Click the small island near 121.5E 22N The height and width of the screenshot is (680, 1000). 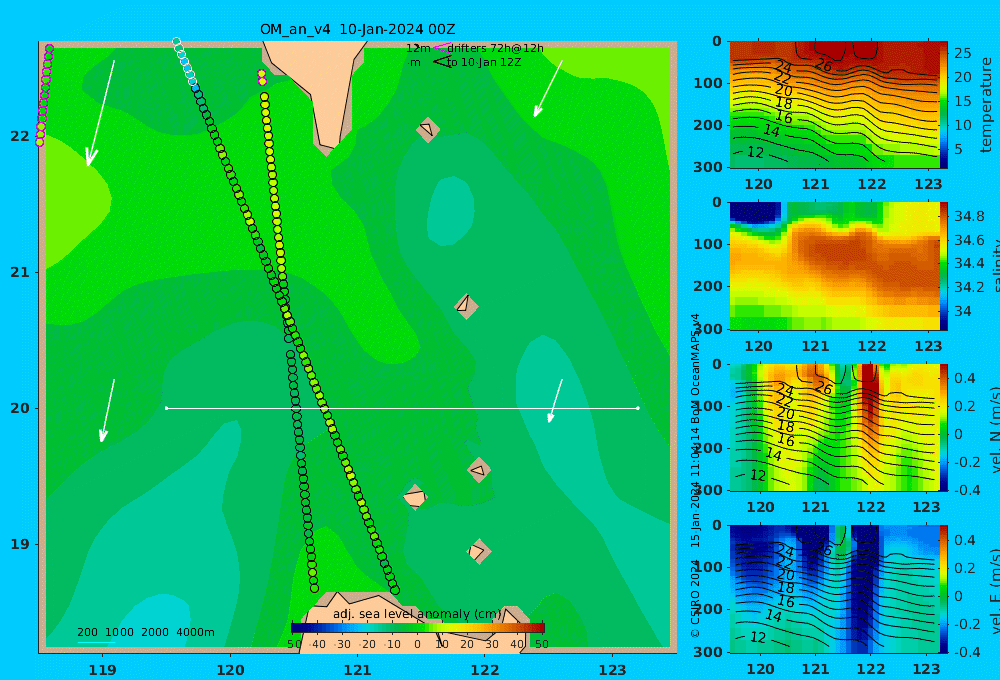[x=428, y=129]
